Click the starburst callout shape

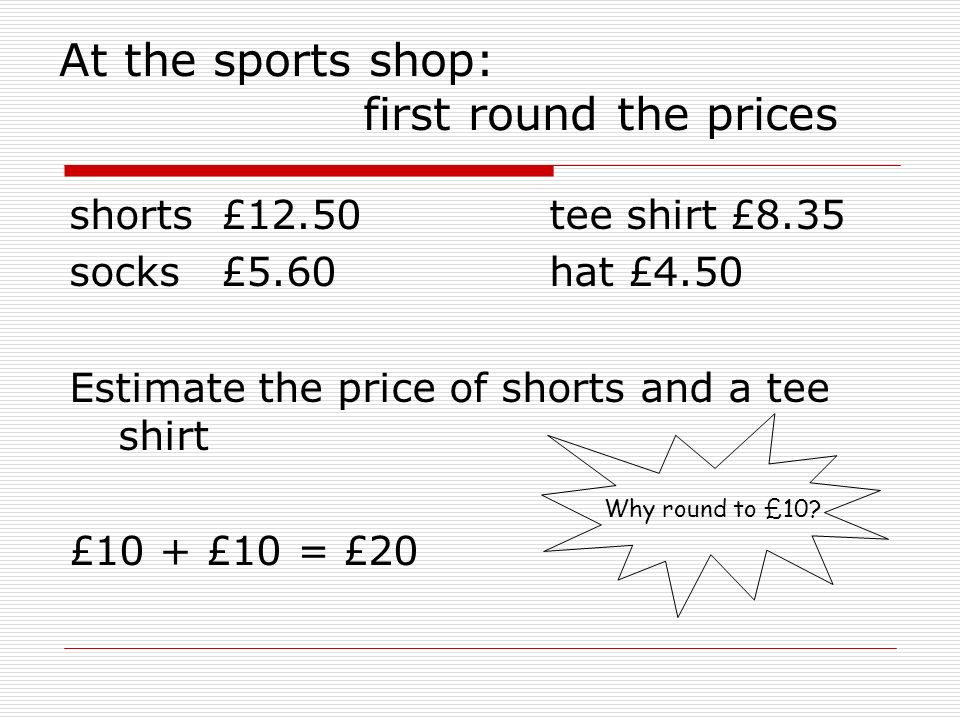(714, 516)
